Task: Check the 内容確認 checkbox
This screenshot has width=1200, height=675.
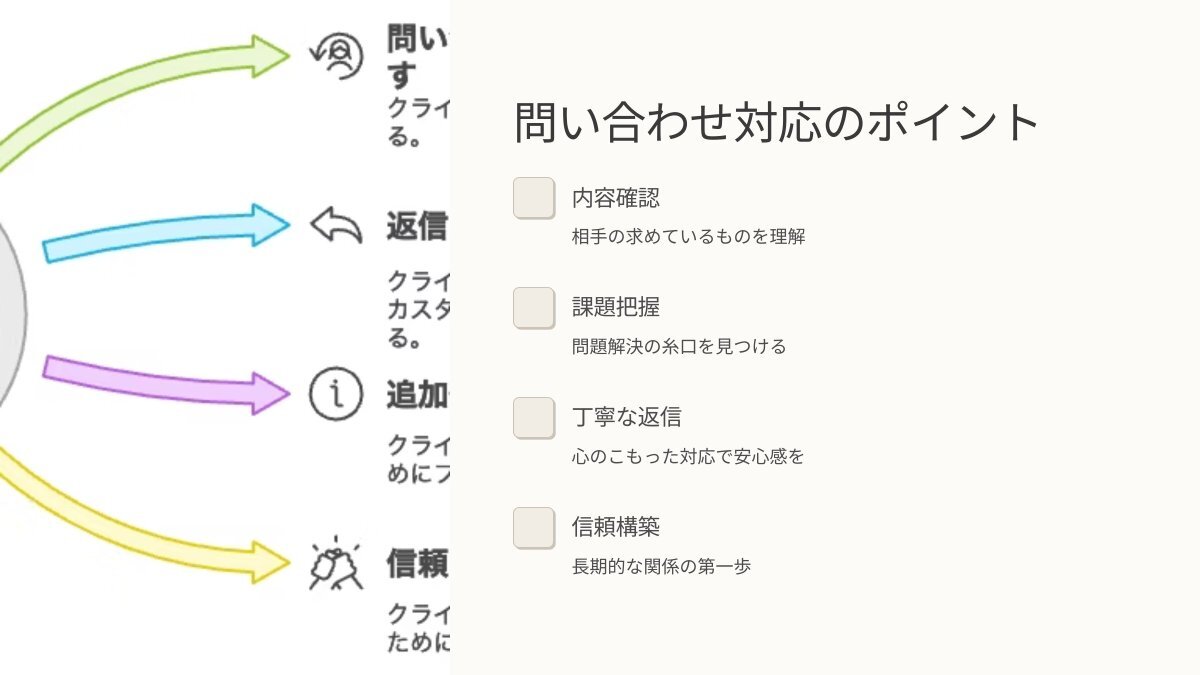Action: tap(534, 198)
